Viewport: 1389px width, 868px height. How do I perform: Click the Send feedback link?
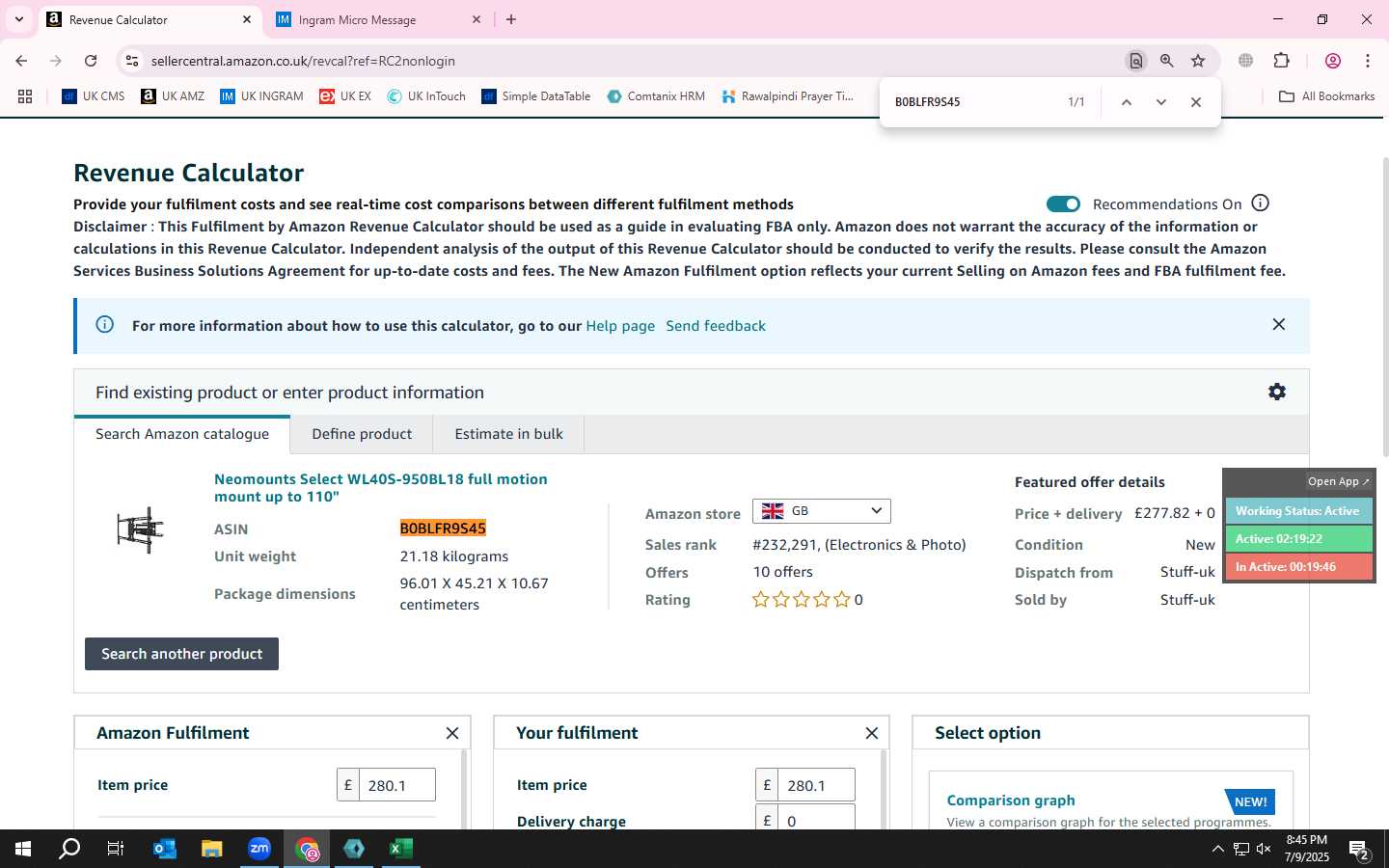[716, 326]
